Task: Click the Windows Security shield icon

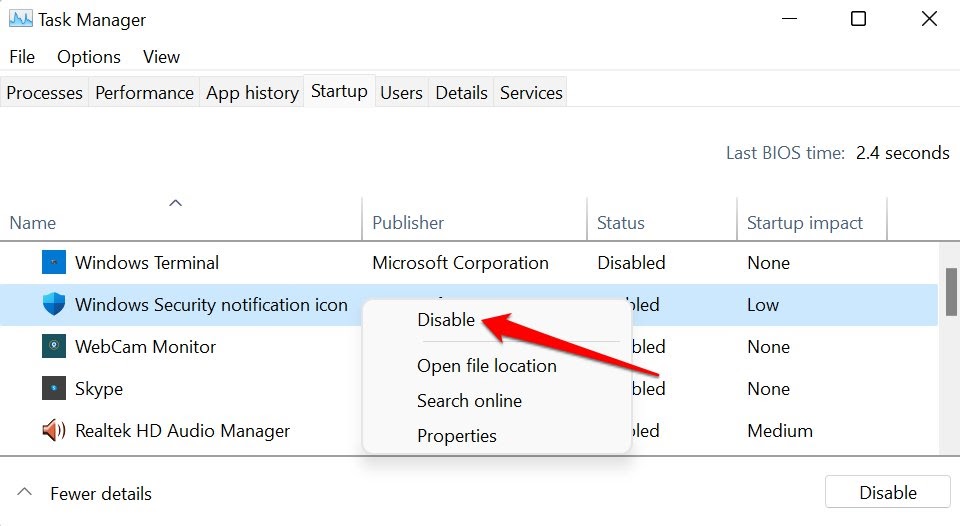Action: 54,305
